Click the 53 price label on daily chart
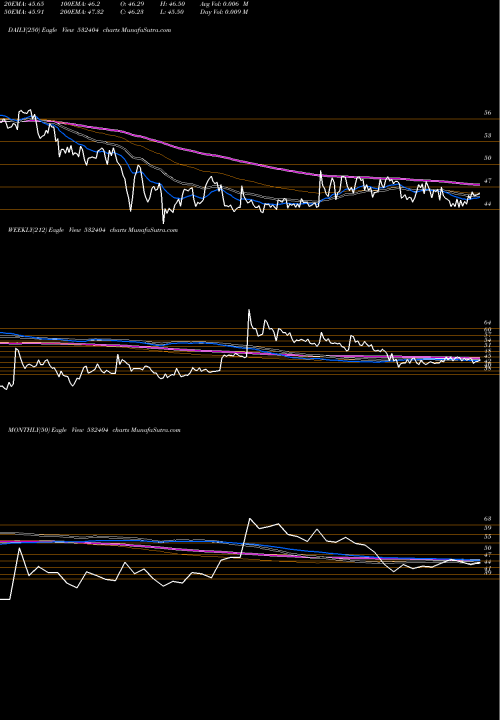The image size is (500, 720). coord(488,135)
